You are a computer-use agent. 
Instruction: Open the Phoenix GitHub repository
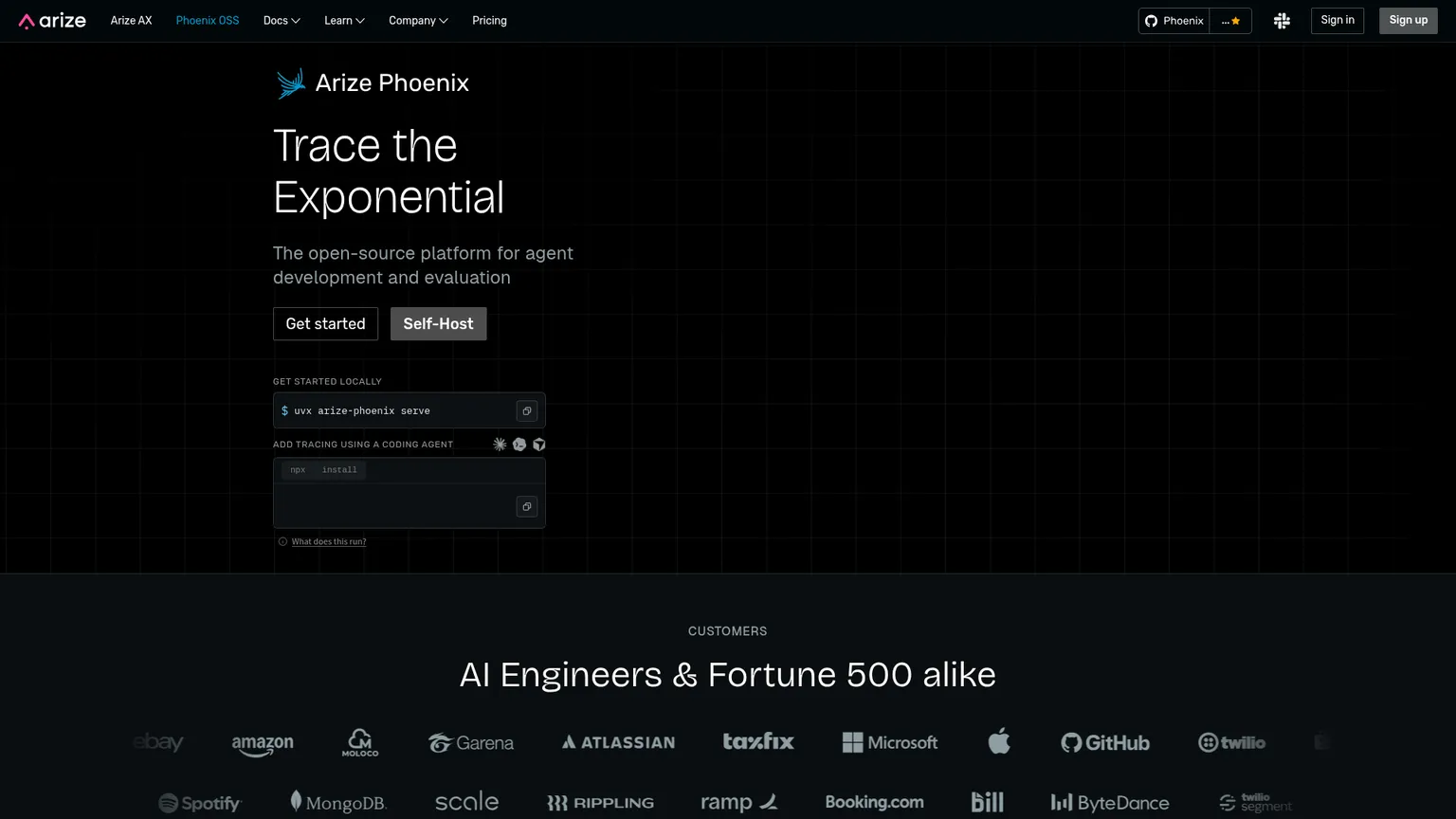coord(1174,21)
